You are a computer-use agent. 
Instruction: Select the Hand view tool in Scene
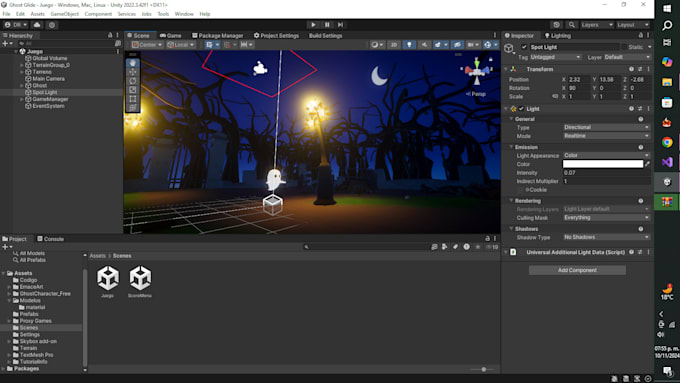pos(133,63)
